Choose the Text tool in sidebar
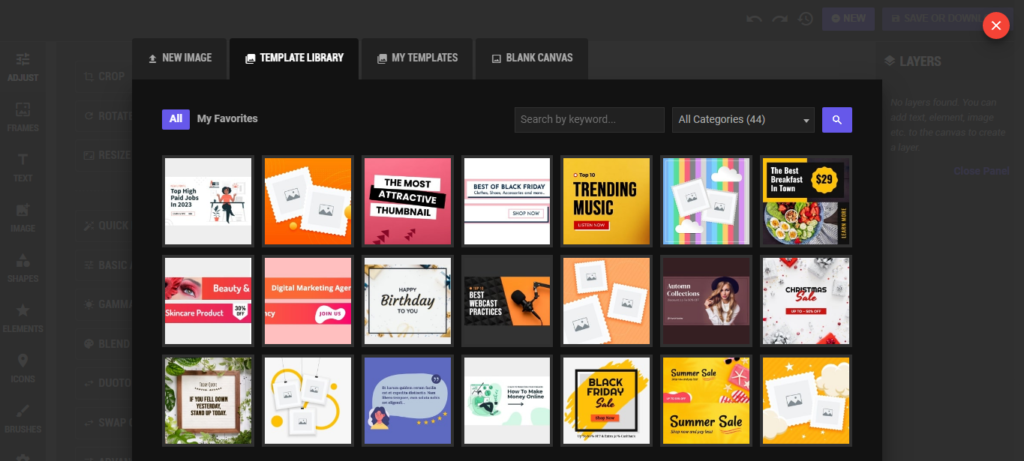1024x461 pixels. click(22, 167)
